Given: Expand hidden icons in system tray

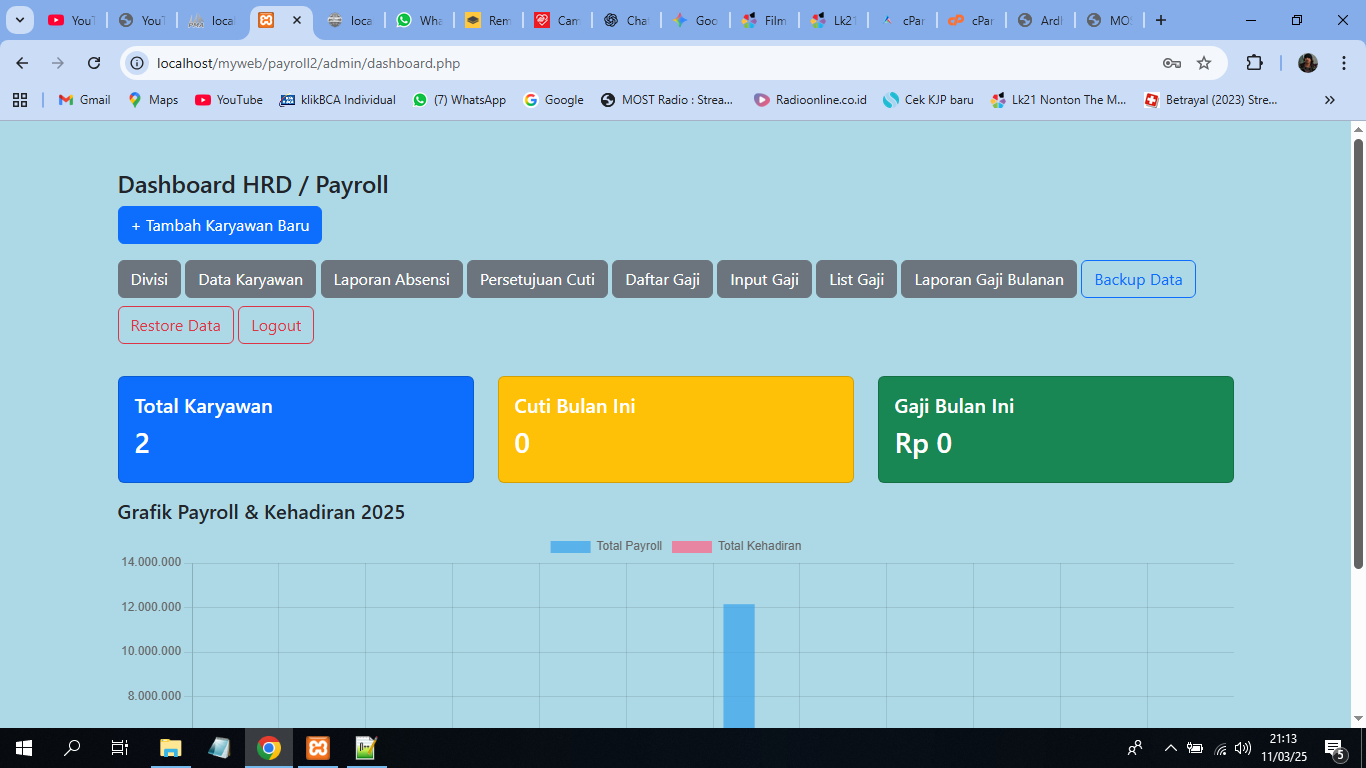Looking at the screenshot, I should 1170,747.
